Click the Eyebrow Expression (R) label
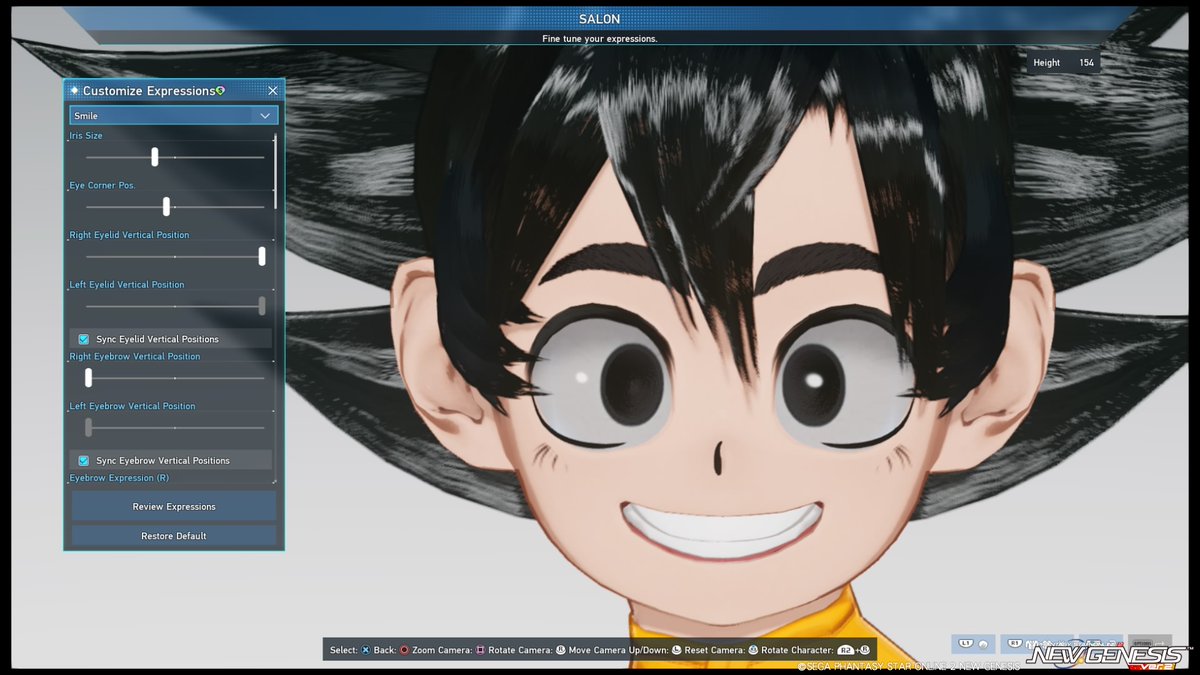 point(119,478)
